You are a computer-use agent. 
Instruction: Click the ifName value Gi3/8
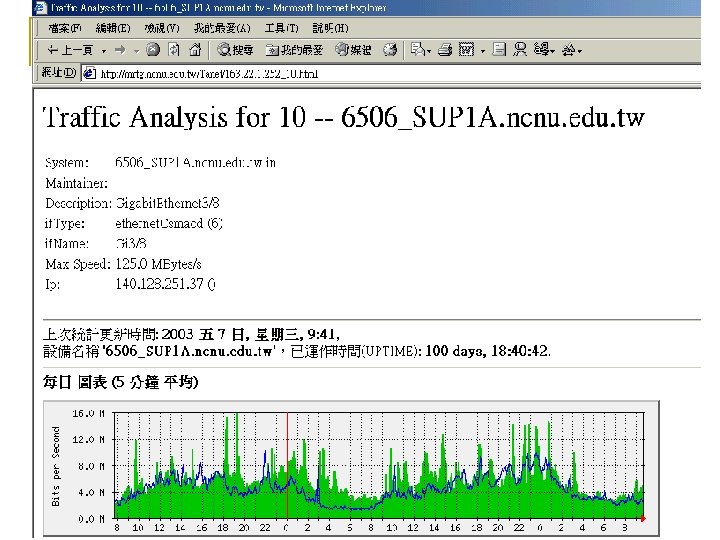(x=131, y=243)
